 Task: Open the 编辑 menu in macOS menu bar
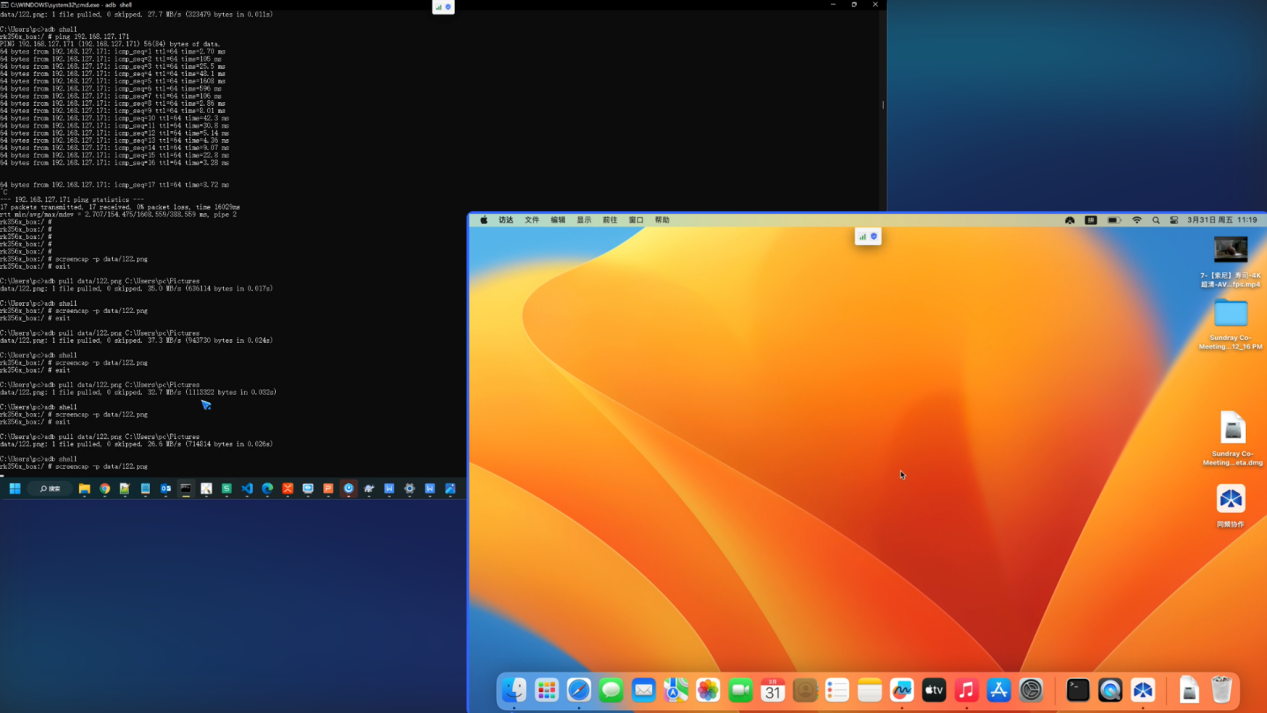(558, 220)
